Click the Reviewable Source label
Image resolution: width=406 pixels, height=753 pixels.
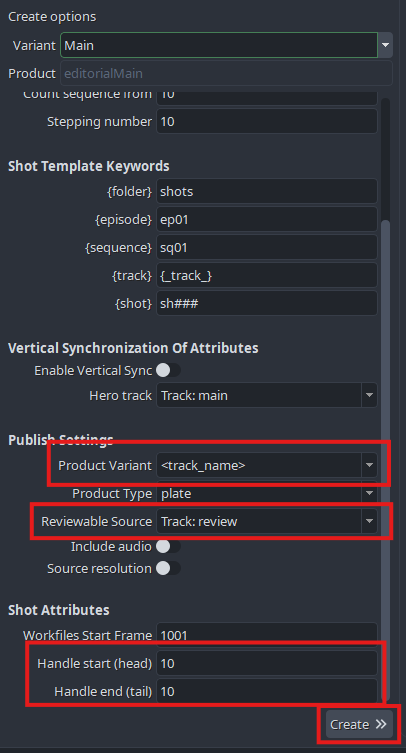pos(97,521)
